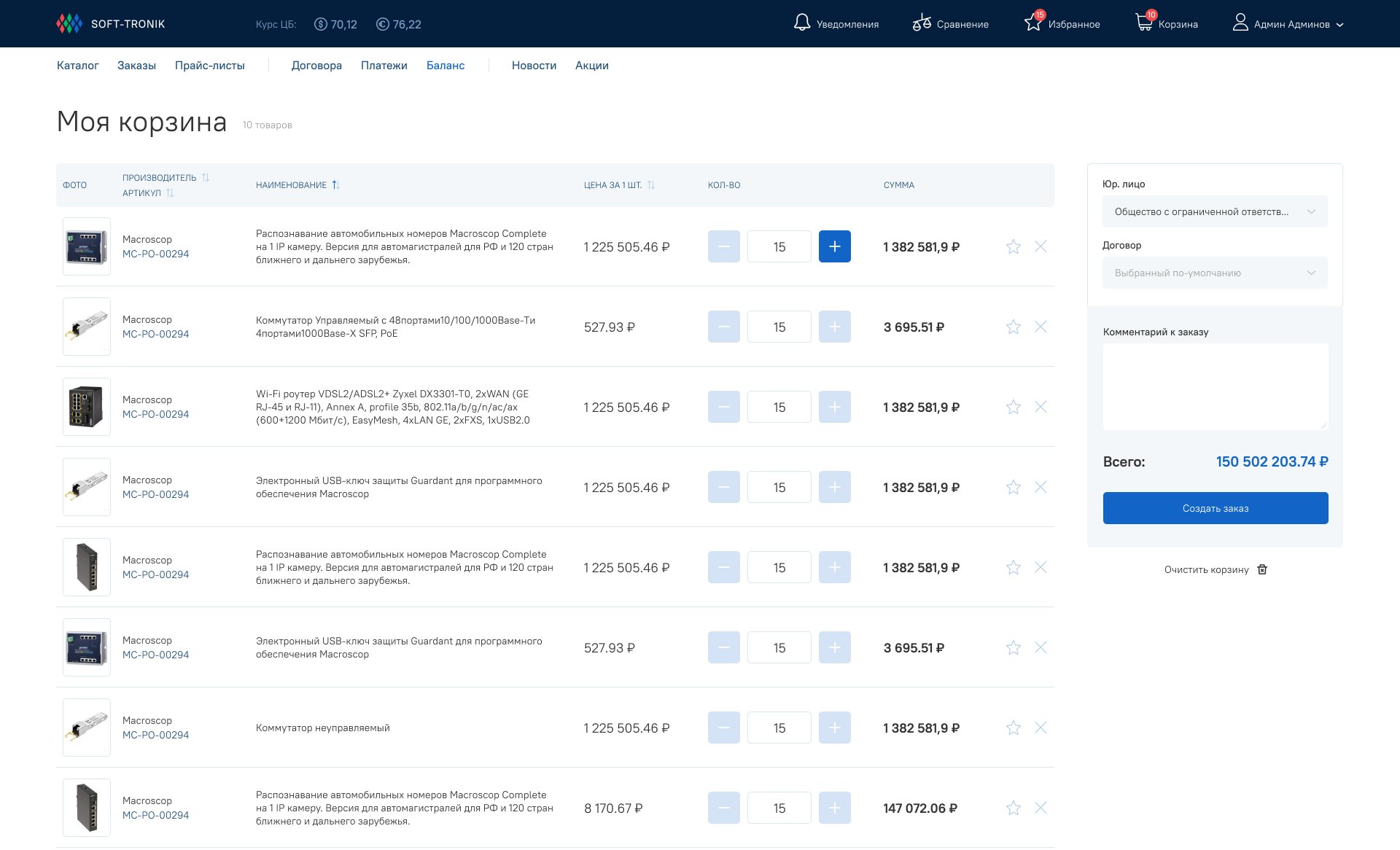
Task: Open the Уведомления bell icon
Action: 801,23
